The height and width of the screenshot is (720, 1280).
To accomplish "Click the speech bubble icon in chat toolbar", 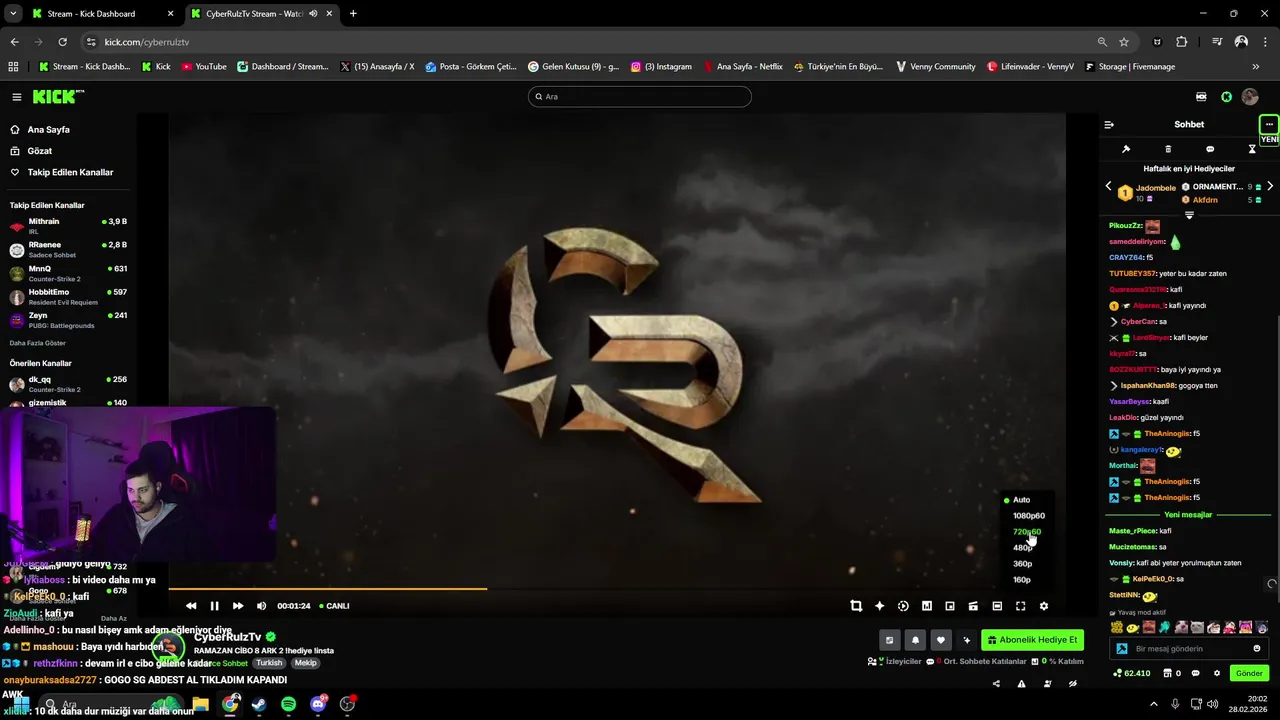I will point(1210,149).
